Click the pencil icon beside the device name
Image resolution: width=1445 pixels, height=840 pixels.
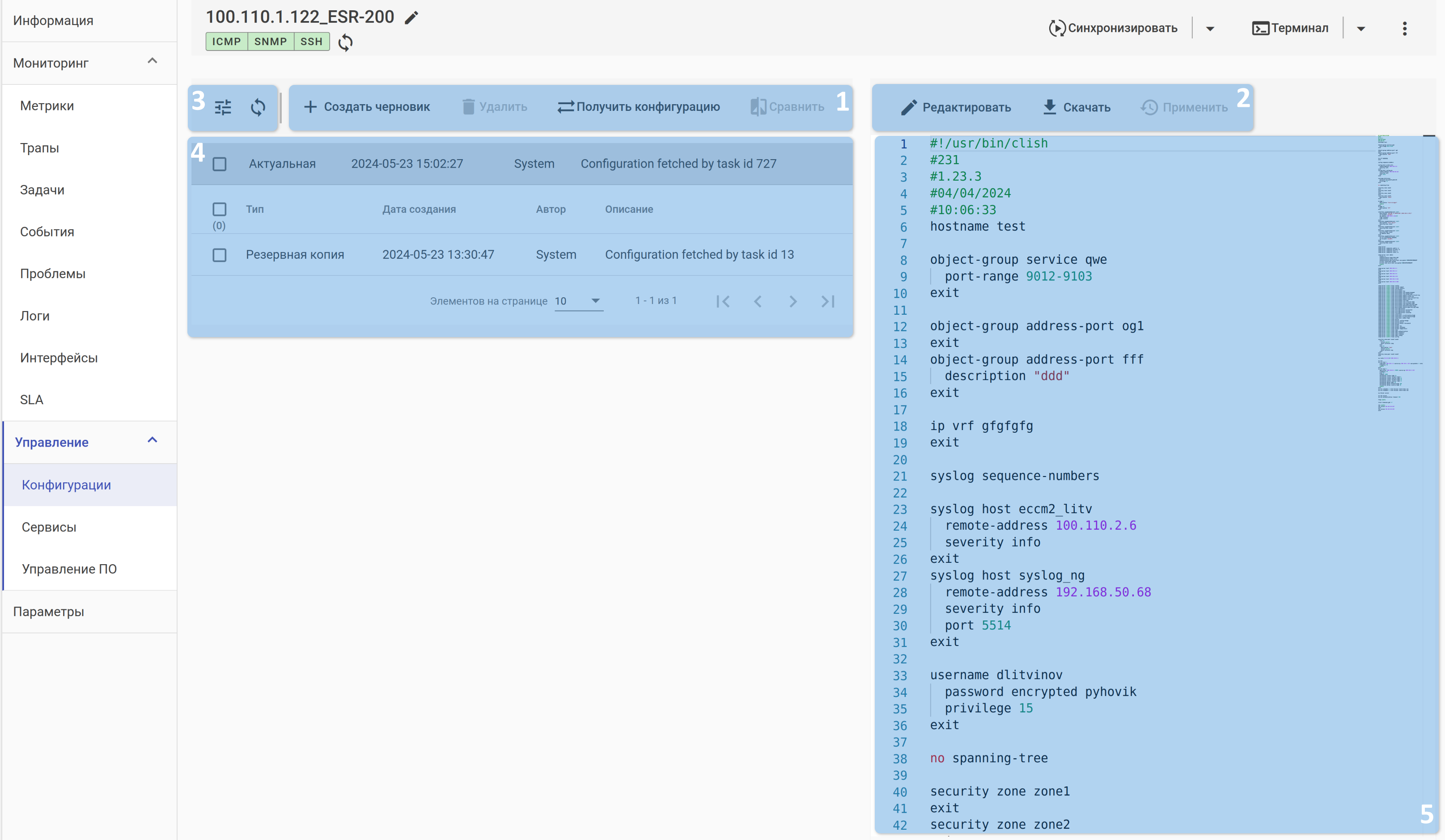(411, 18)
